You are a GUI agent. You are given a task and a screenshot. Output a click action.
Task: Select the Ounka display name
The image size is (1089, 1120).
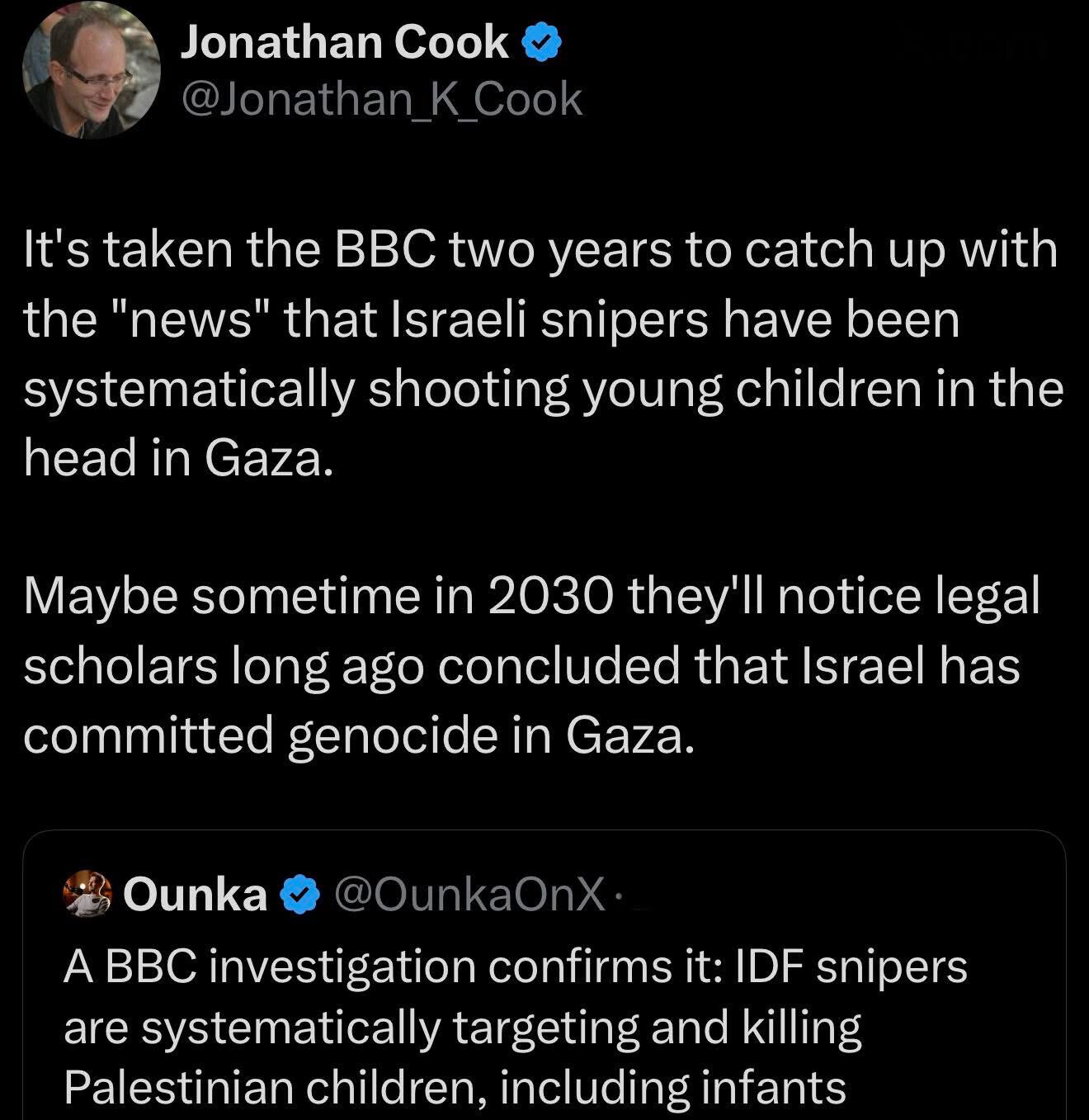point(196,895)
